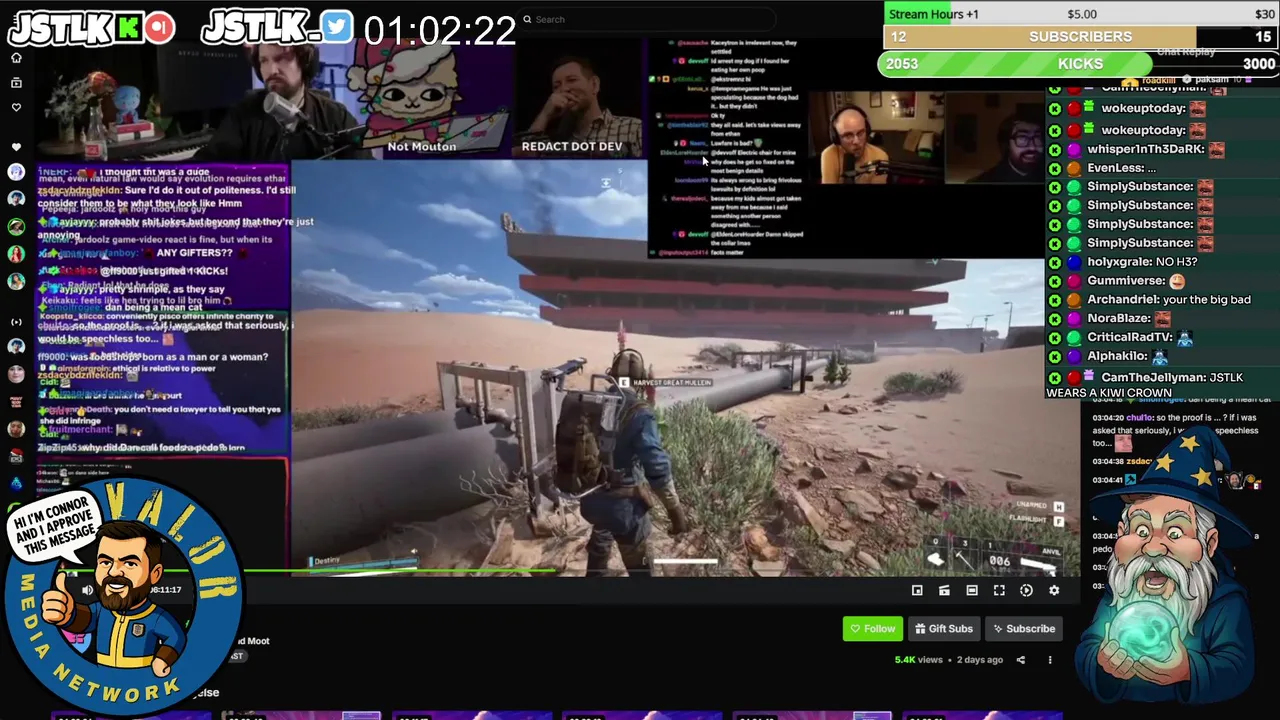The height and width of the screenshot is (720, 1280).
Task: Toggle mini player icon in video controls
Action: pos(917,590)
